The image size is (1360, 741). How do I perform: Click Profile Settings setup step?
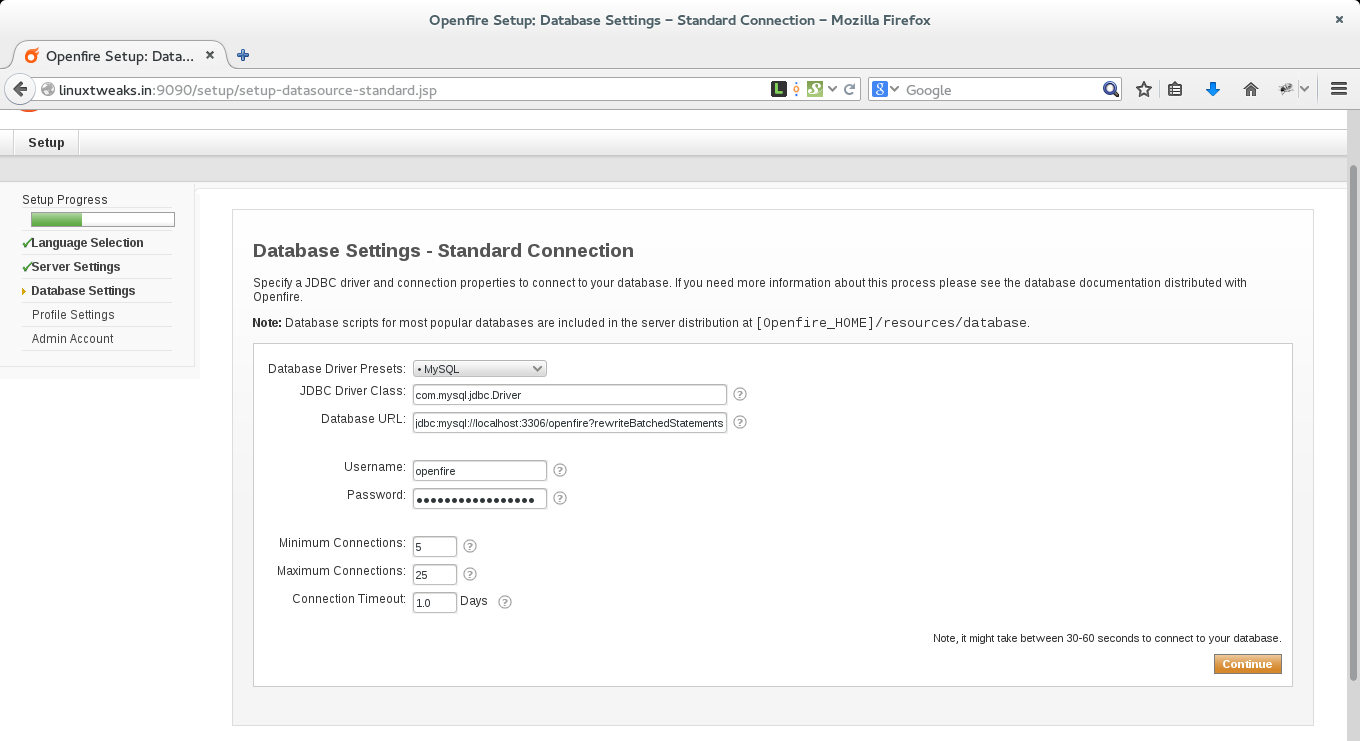(73, 315)
